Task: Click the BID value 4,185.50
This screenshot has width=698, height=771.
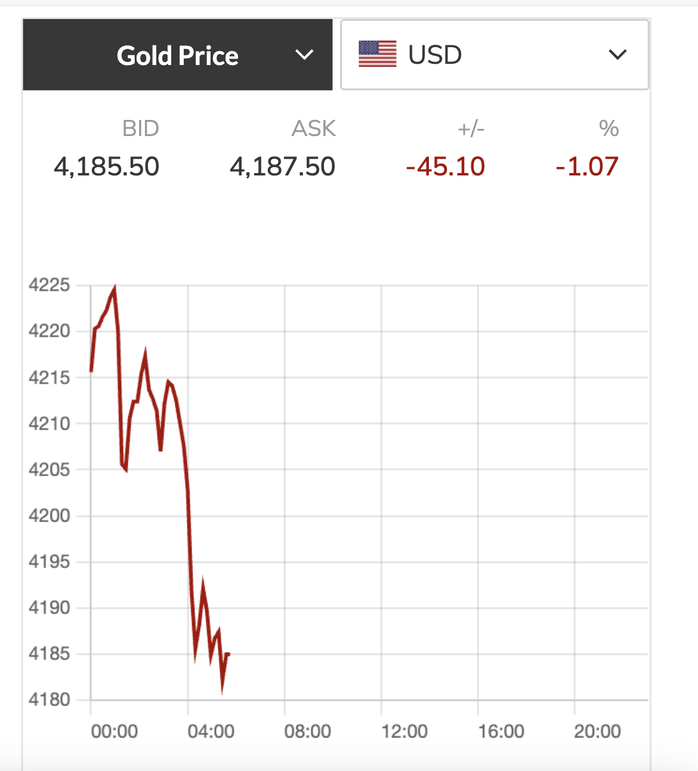Action: 106,166
